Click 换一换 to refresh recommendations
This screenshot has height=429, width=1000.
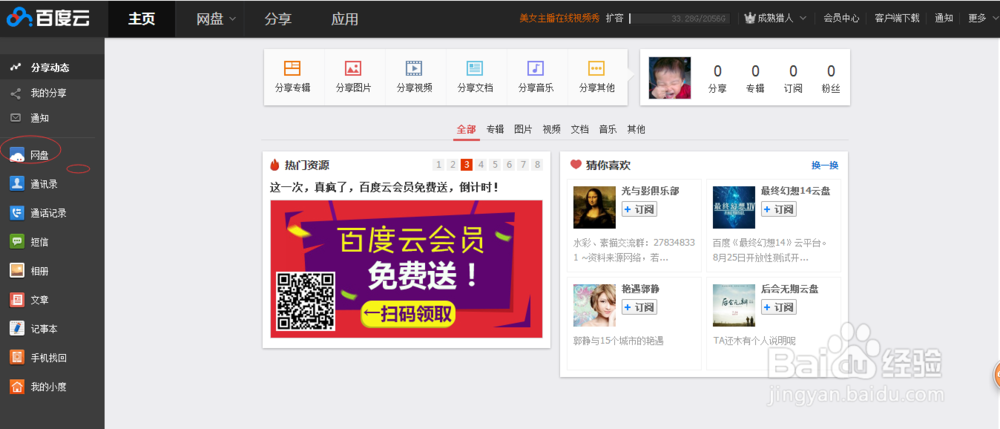point(825,165)
